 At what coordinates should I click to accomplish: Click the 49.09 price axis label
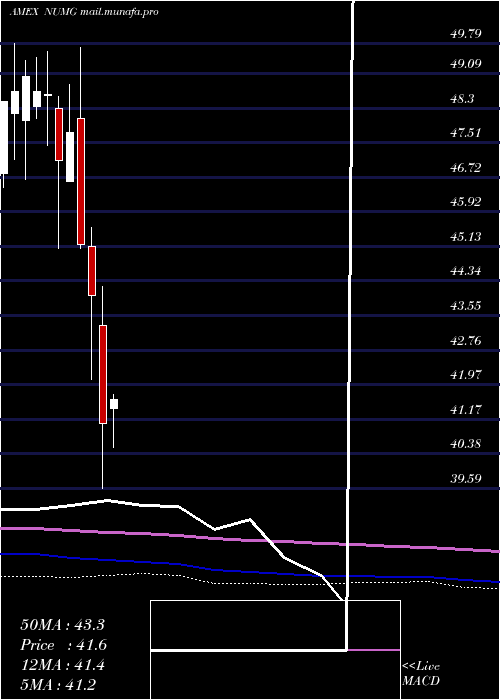[466, 64]
